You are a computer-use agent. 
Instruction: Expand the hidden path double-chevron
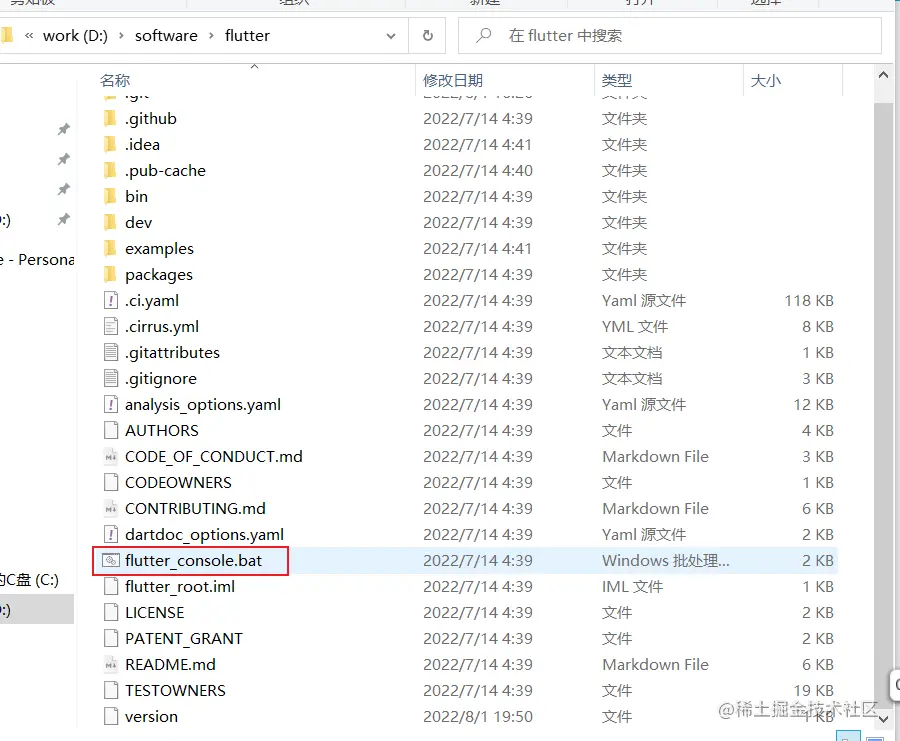pyautogui.click(x=29, y=36)
